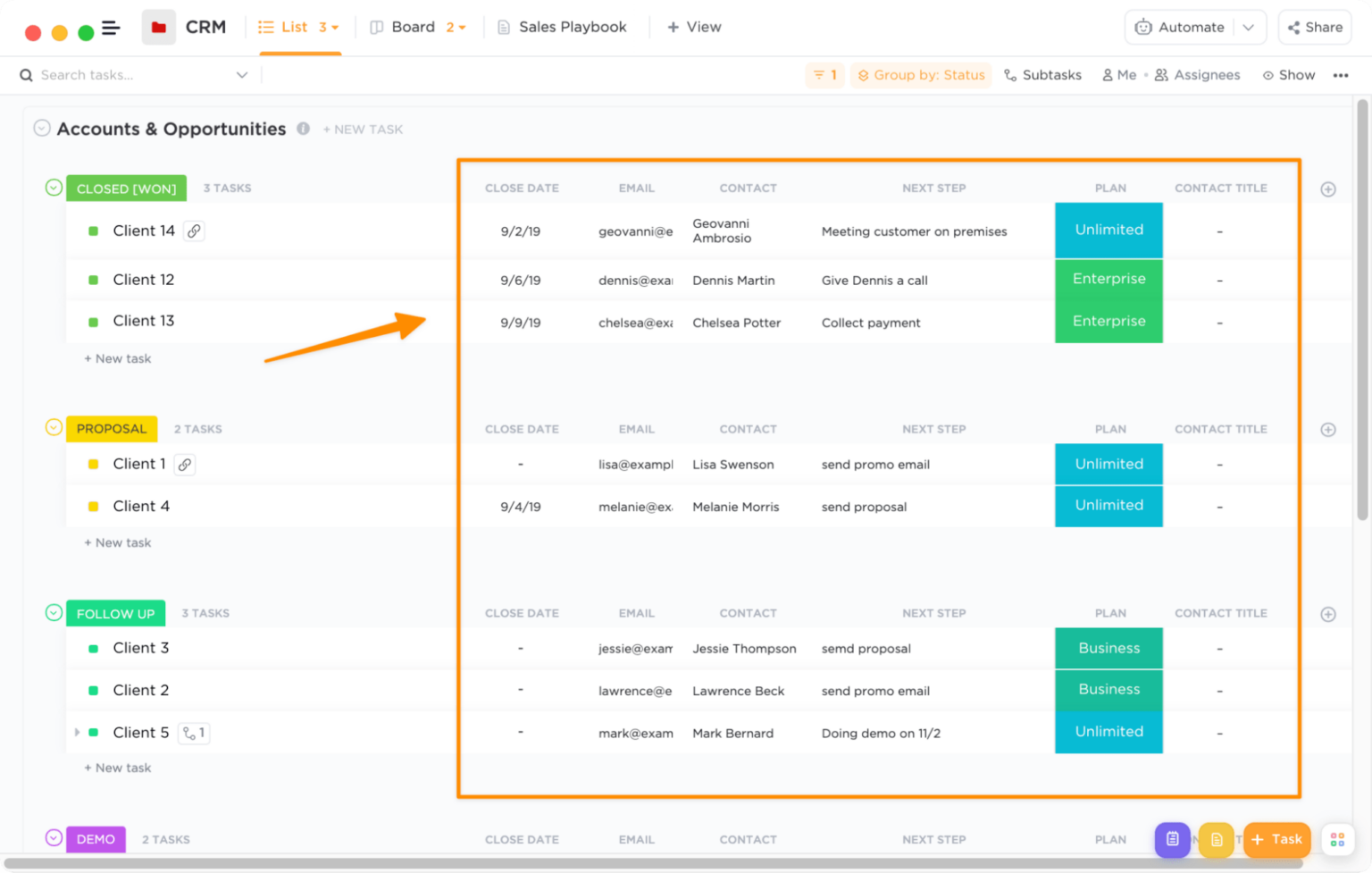This screenshot has width=1372, height=873.
Task: Toggle Subtasks display in the toolbar
Action: click(x=1042, y=75)
